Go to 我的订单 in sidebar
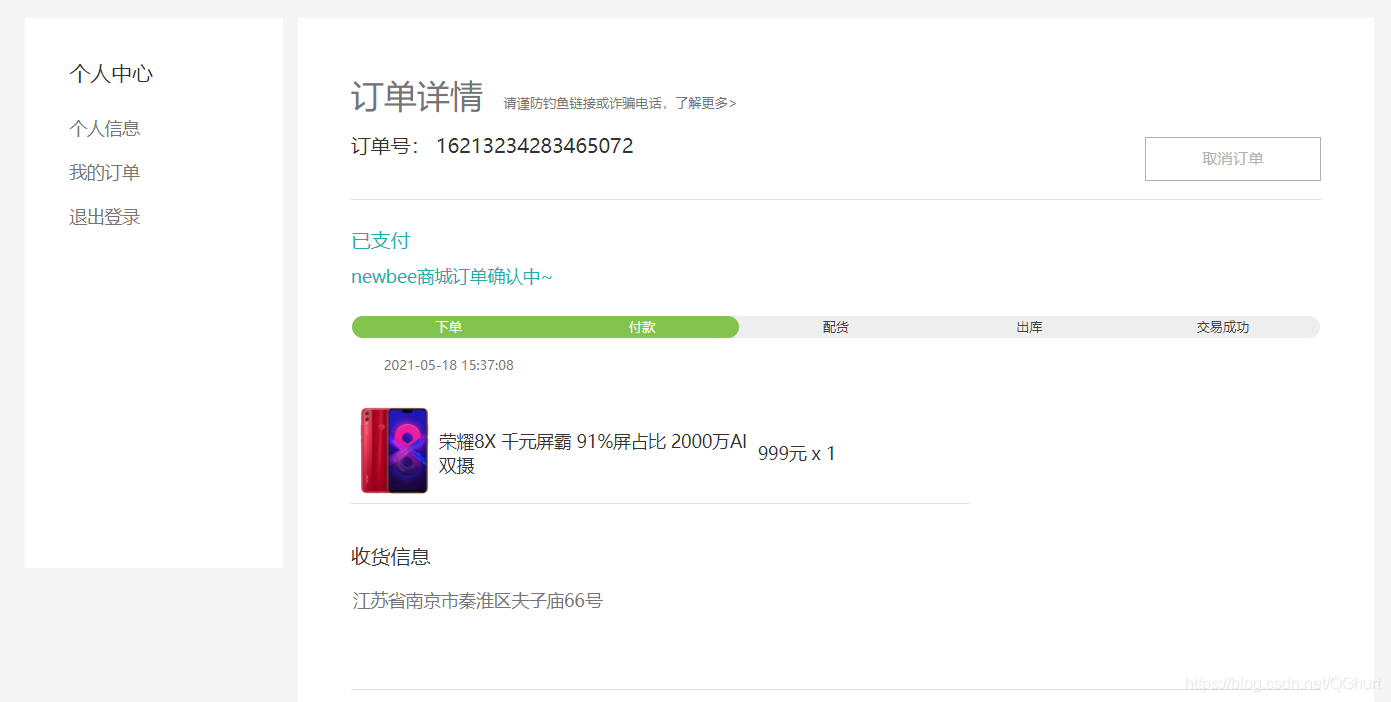Image resolution: width=1391 pixels, height=702 pixels. (104, 173)
